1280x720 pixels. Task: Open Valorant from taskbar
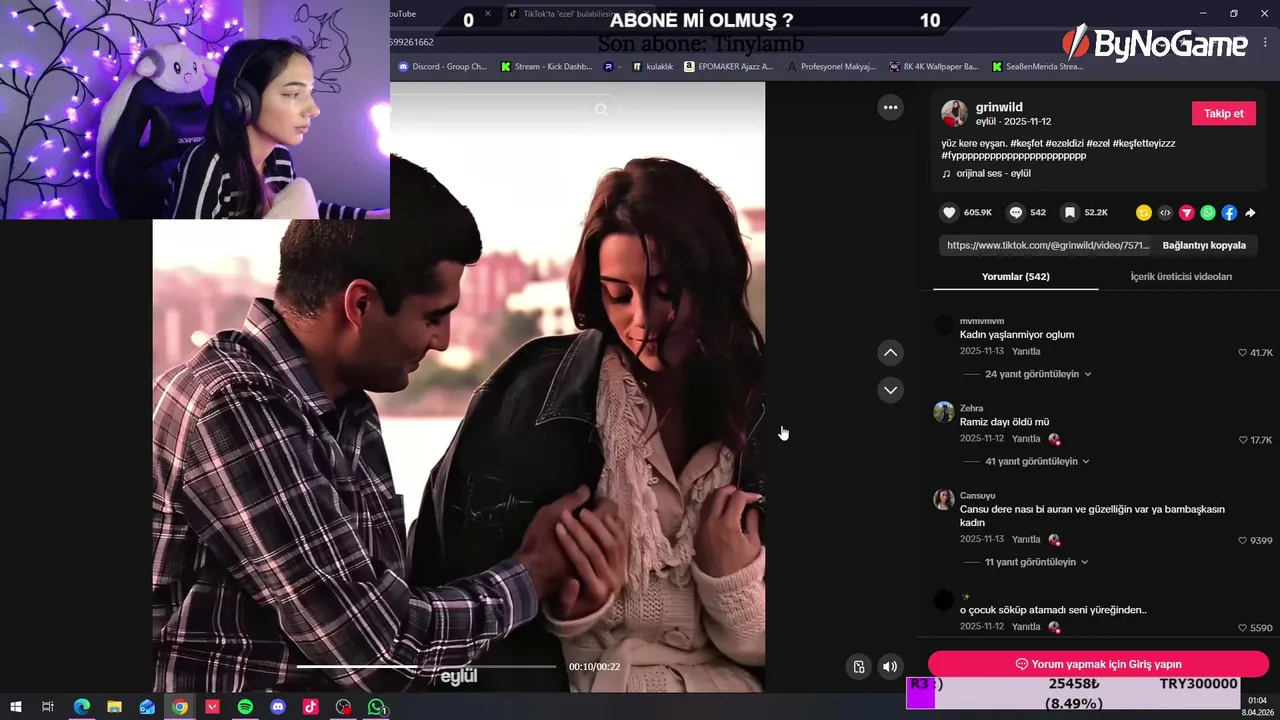tap(212, 707)
